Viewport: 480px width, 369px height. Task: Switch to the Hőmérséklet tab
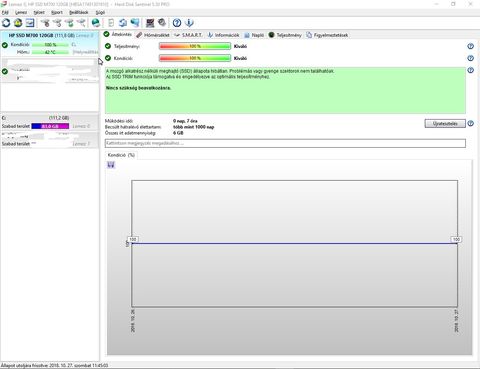click(153, 35)
